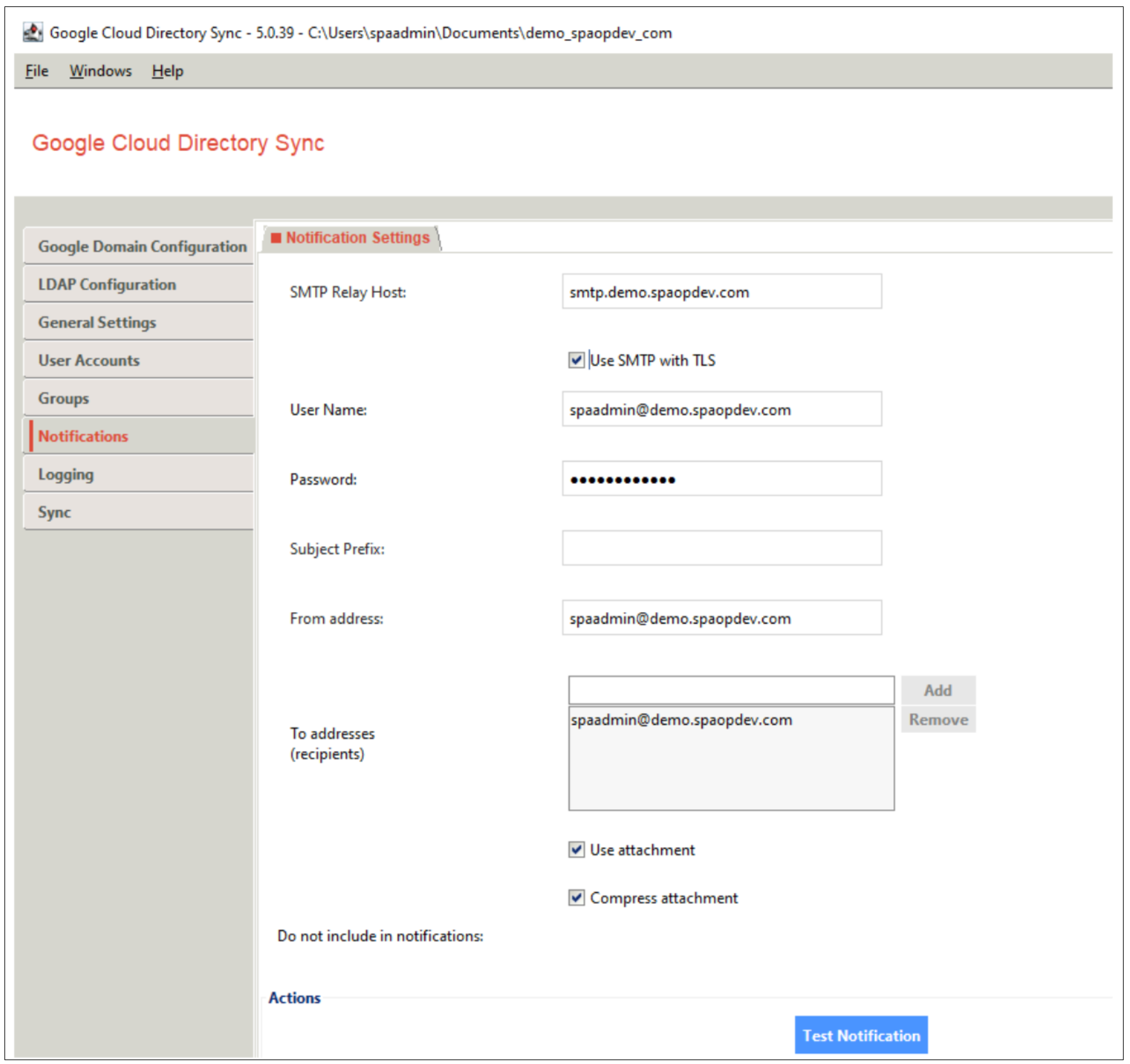The image size is (1130, 1064).
Task: Open the Windows menu
Action: [x=101, y=71]
